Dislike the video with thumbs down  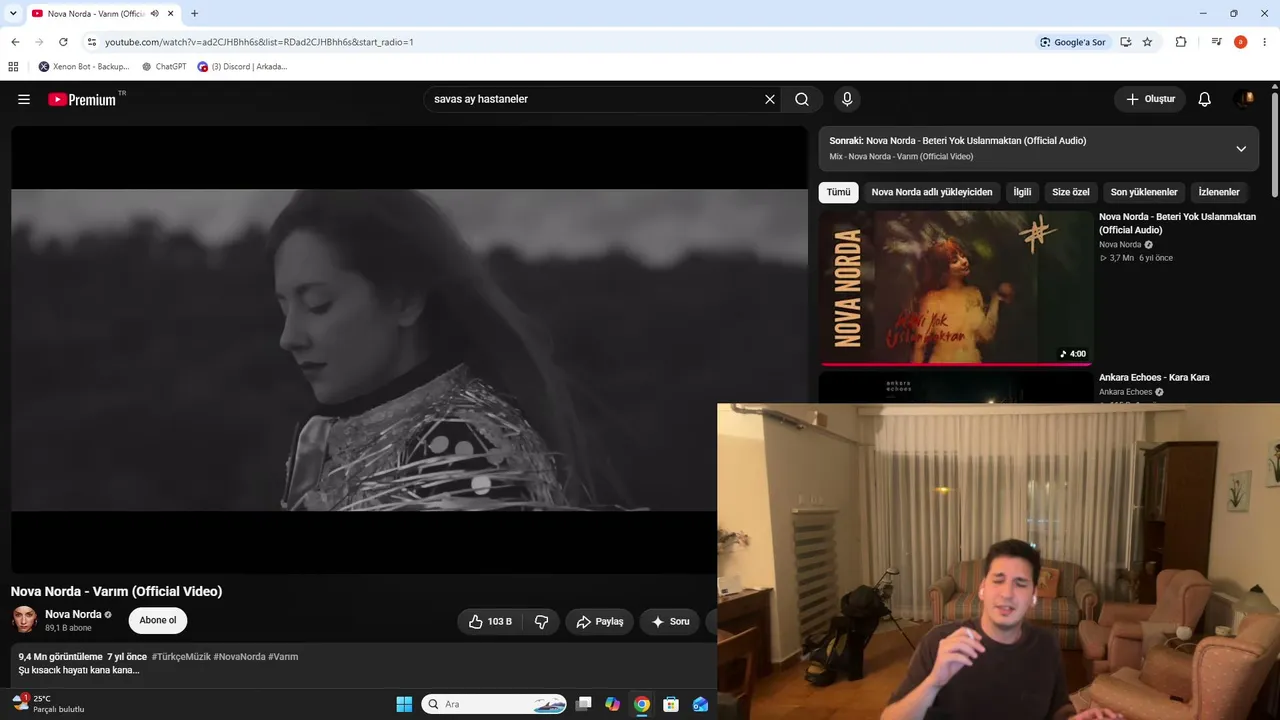pos(541,621)
